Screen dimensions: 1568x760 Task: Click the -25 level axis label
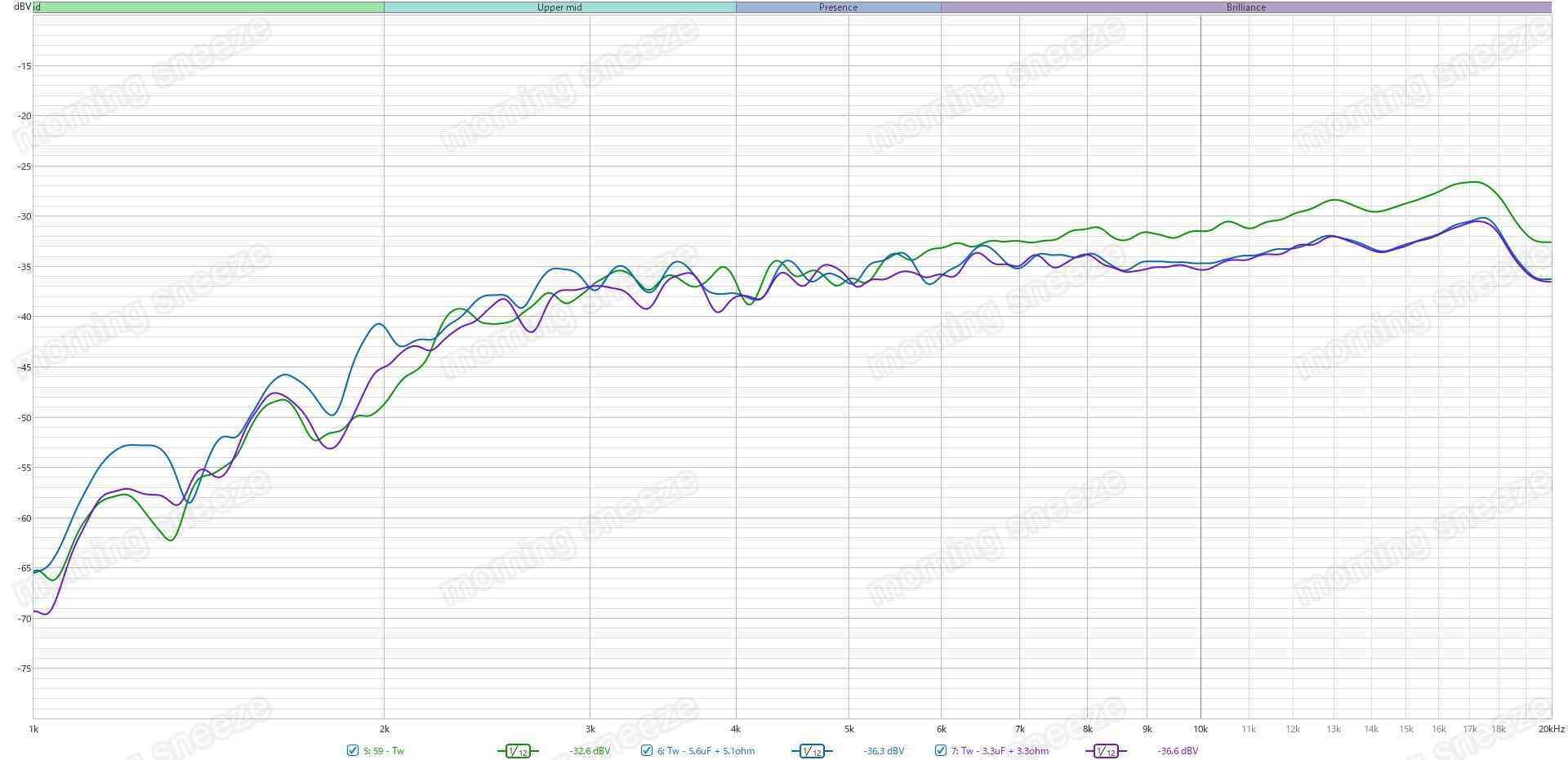23,167
